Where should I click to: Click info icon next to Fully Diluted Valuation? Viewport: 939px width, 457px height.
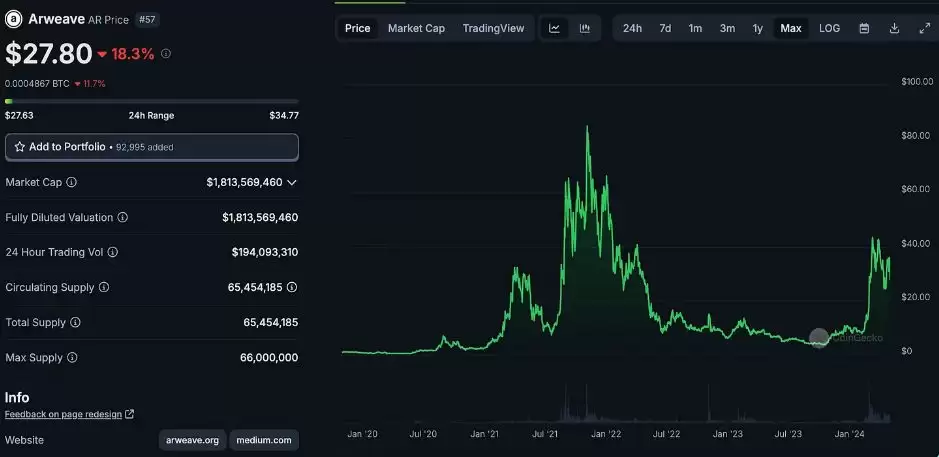coord(122,218)
